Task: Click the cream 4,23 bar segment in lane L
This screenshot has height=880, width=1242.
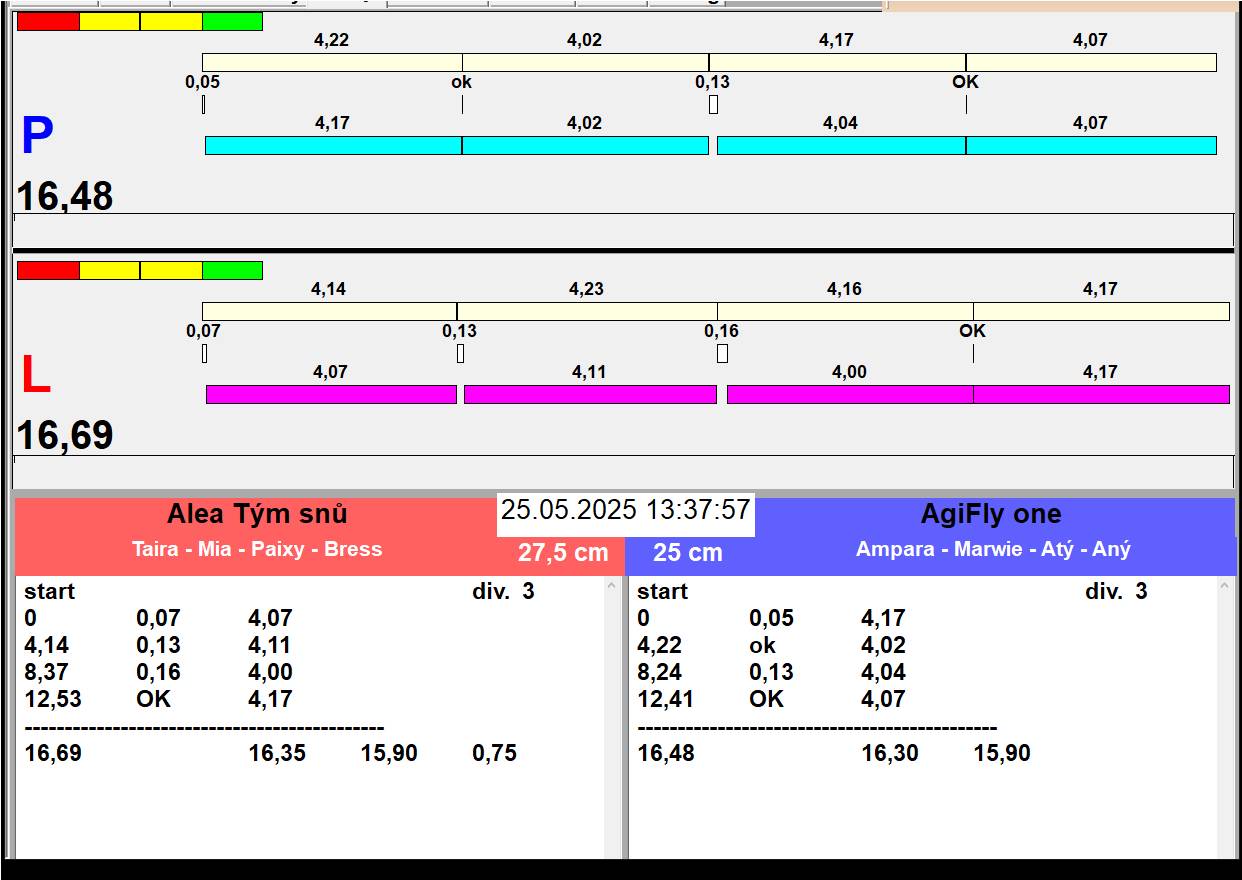Action: coord(586,312)
